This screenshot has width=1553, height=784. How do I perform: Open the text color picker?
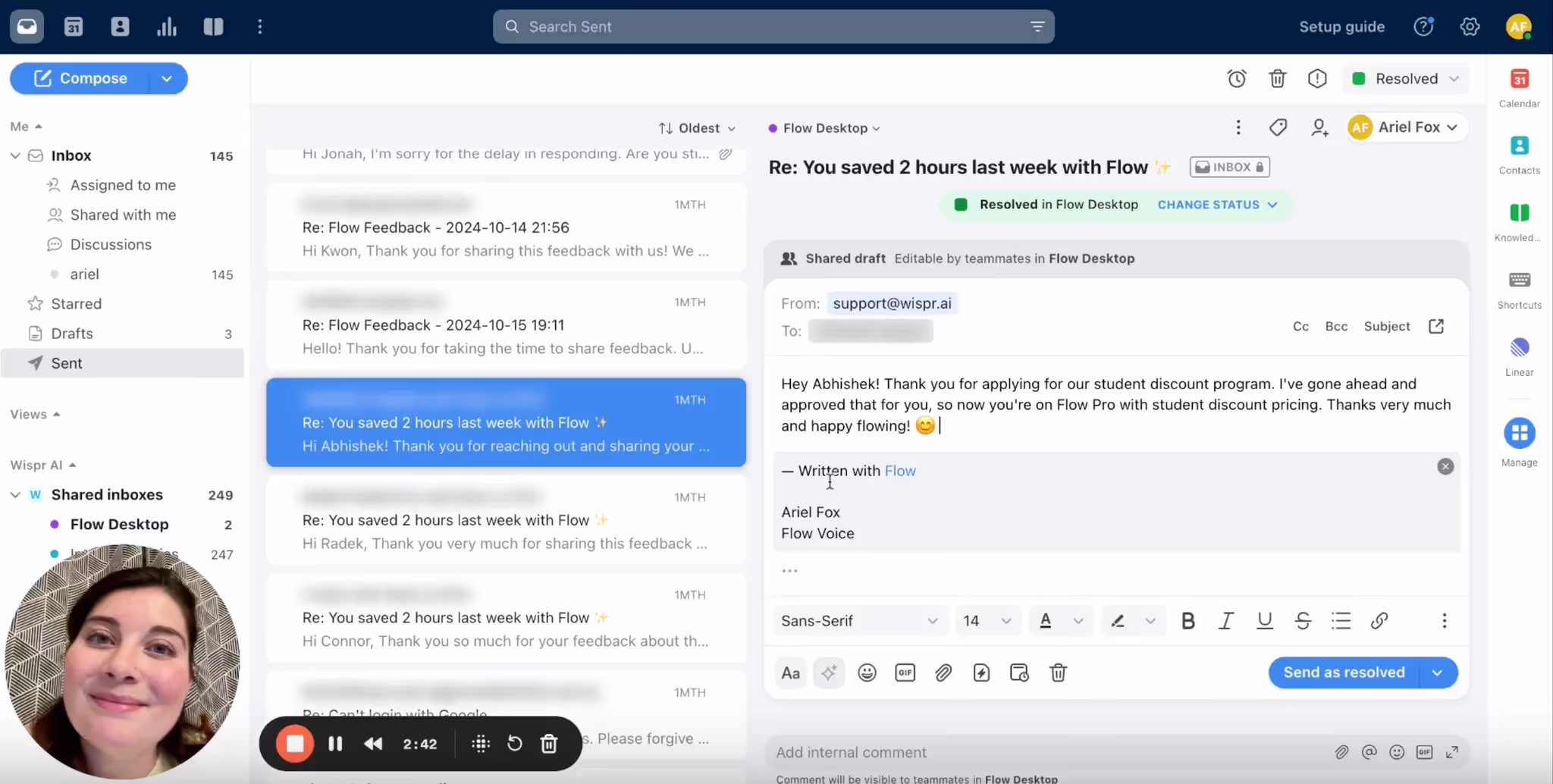(x=1061, y=621)
